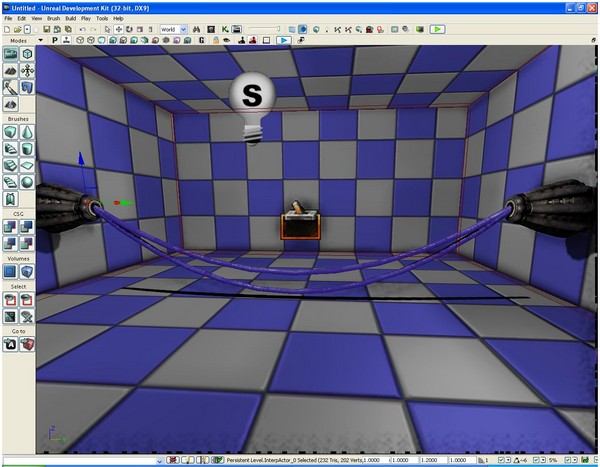Create a new level with New icon
Viewport: 600px width, 467px height.
pyautogui.click(x=7, y=29)
